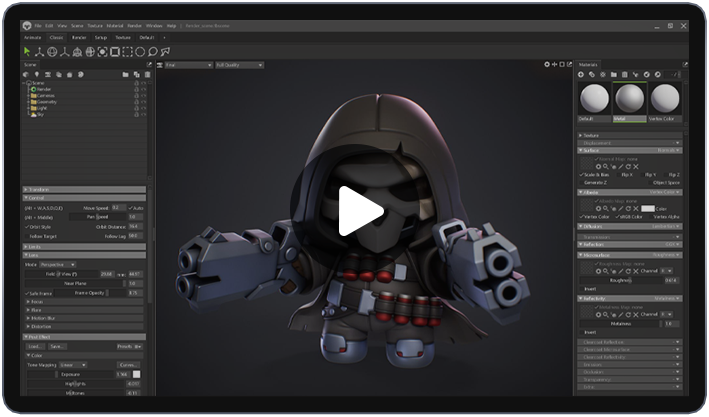The image size is (709, 417).
Task: Click the trash icon in Materials toolbar
Action: coord(624,75)
